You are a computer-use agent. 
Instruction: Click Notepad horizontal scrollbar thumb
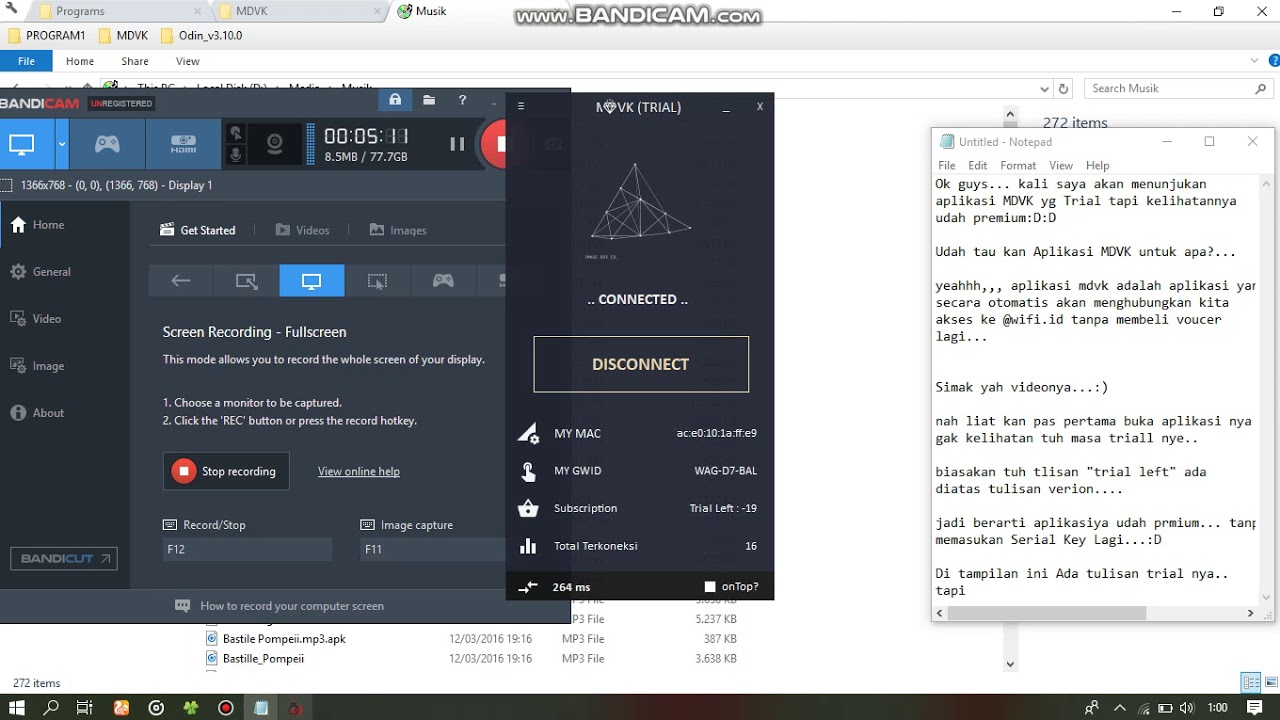pyautogui.click(x=1048, y=613)
